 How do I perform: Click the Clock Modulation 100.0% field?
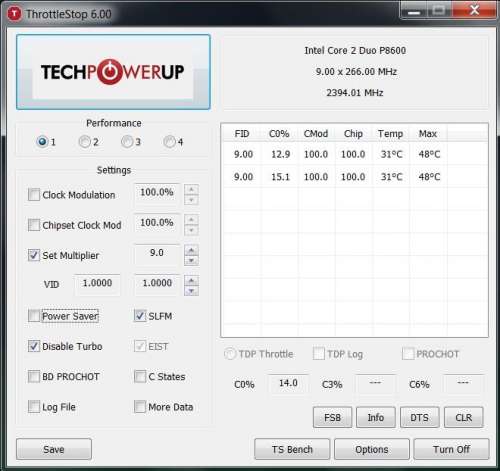(x=157, y=193)
